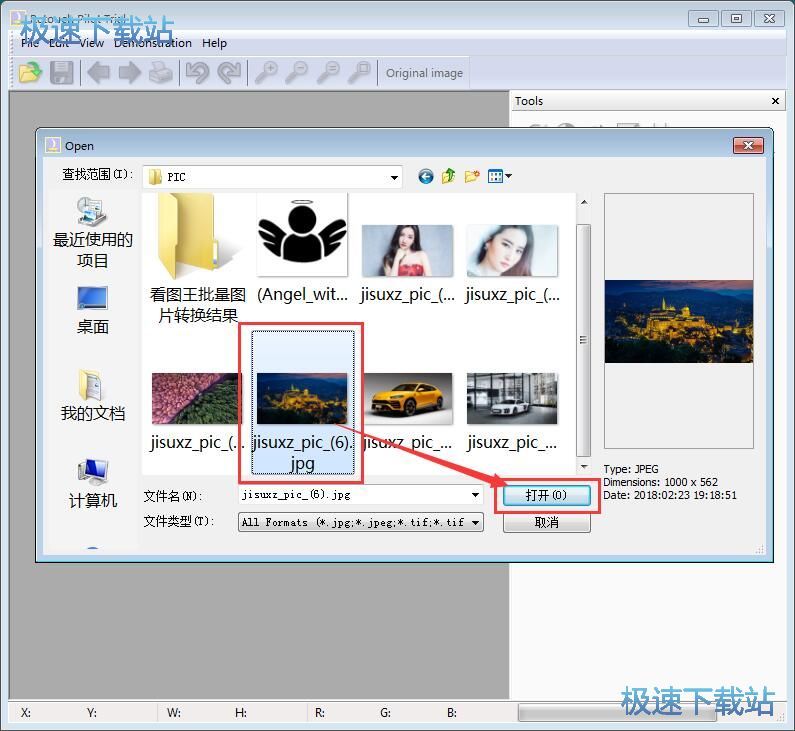Click the Up one level folder icon

pos(449,176)
